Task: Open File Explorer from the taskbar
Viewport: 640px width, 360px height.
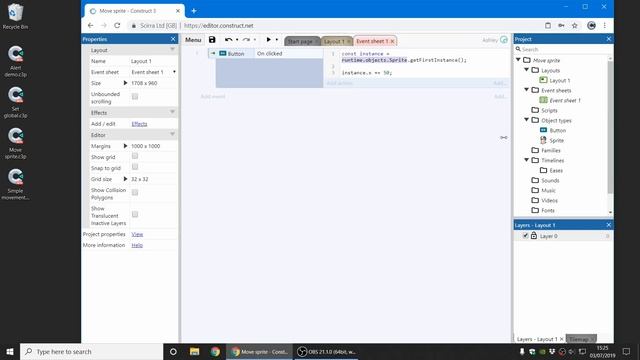Action: click(194, 351)
